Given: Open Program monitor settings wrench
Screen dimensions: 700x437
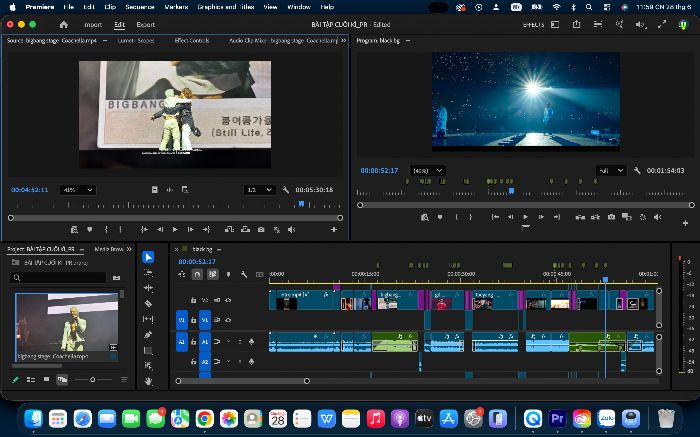Looking at the screenshot, I should click(x=637, y=171).
